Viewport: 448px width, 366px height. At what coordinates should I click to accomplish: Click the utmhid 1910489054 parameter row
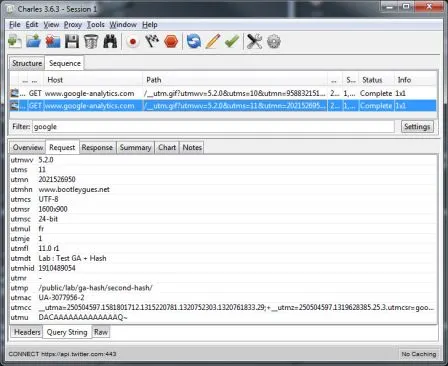(x=223, y=268)
